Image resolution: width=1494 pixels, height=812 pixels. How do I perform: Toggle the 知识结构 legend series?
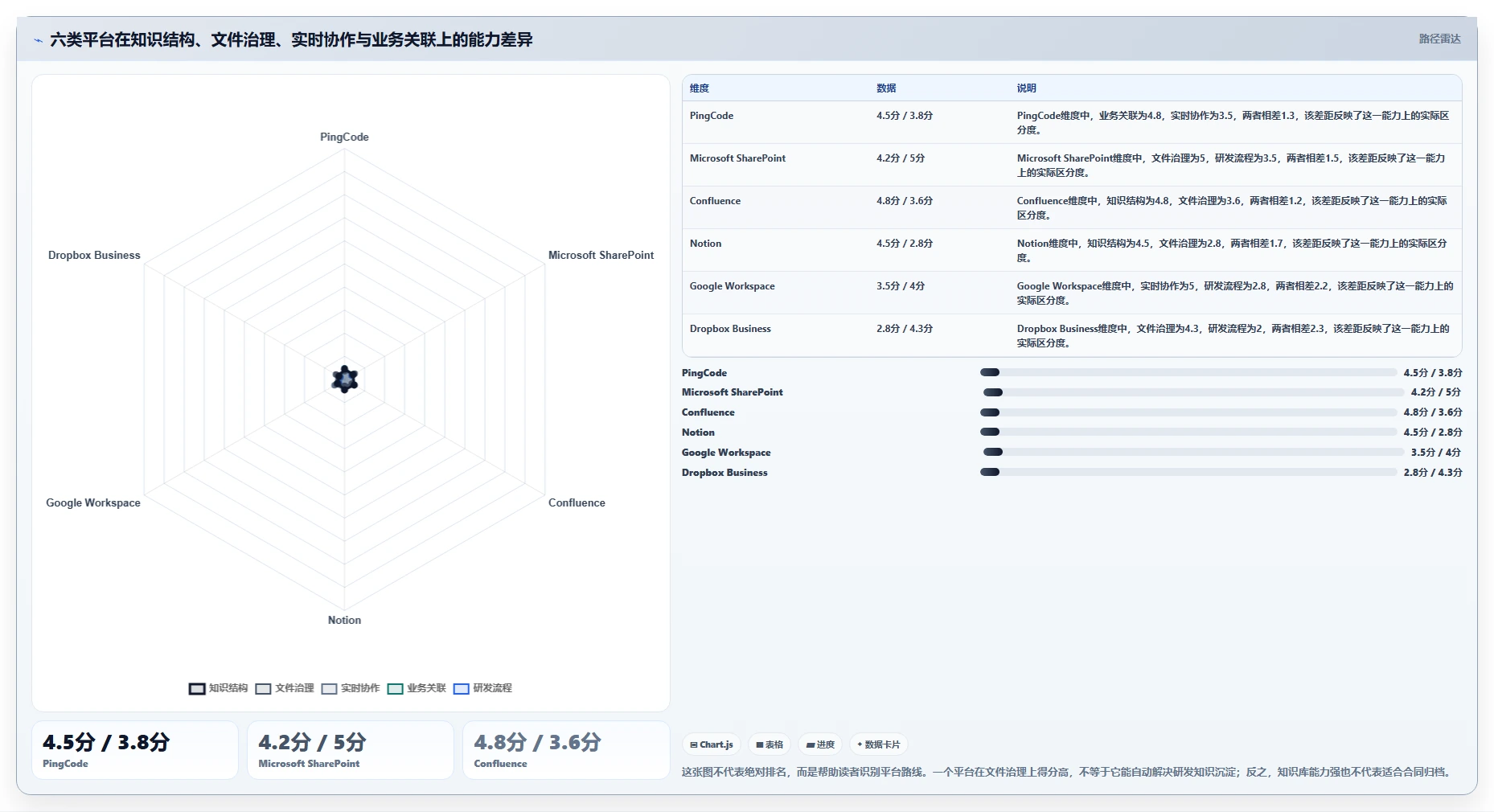pyautogui.click(x=218, y=688)
